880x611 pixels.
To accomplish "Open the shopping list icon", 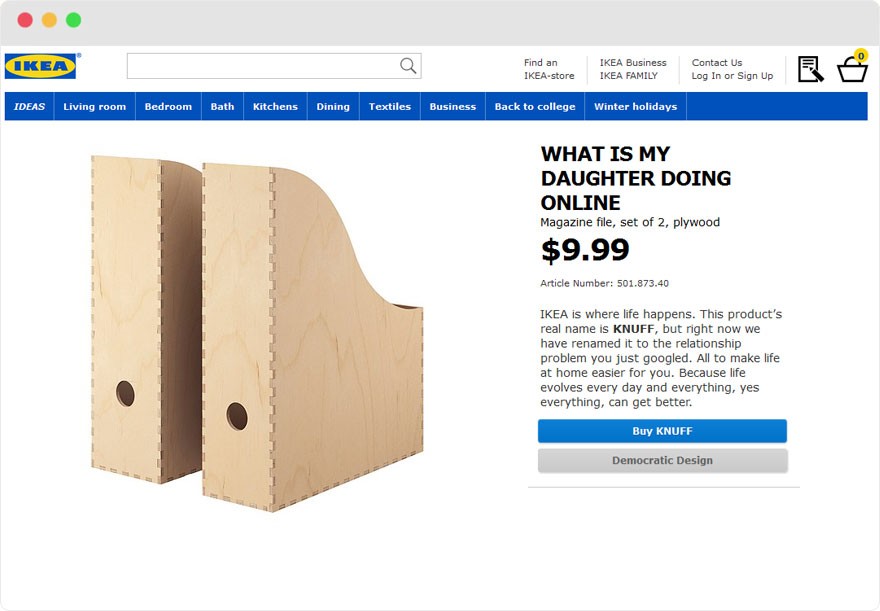I will tap(810, 69).
